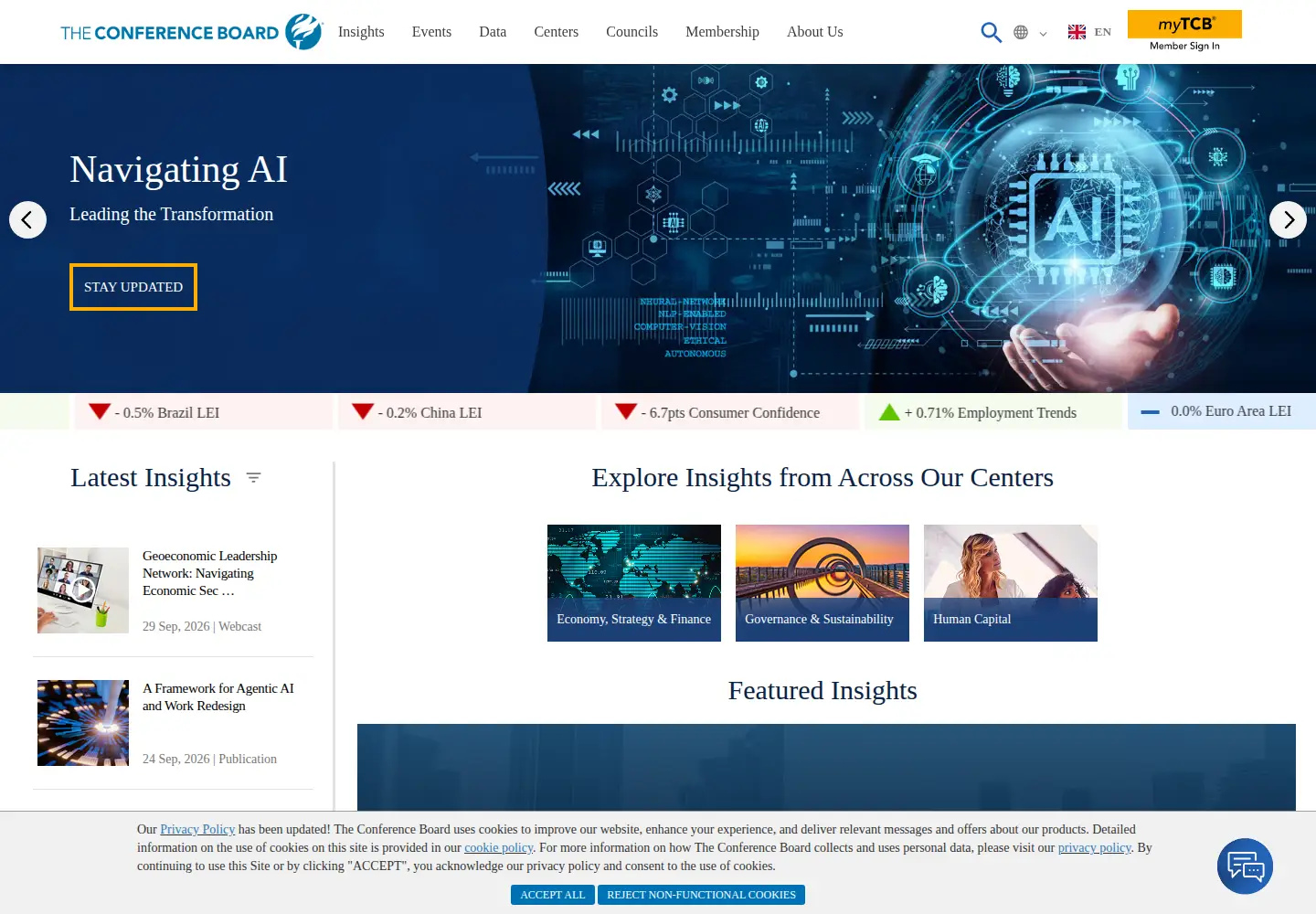The width and height of the screenshot is (1316, 914).
Task: Open the About Us menu
Action: coord(815,32)
